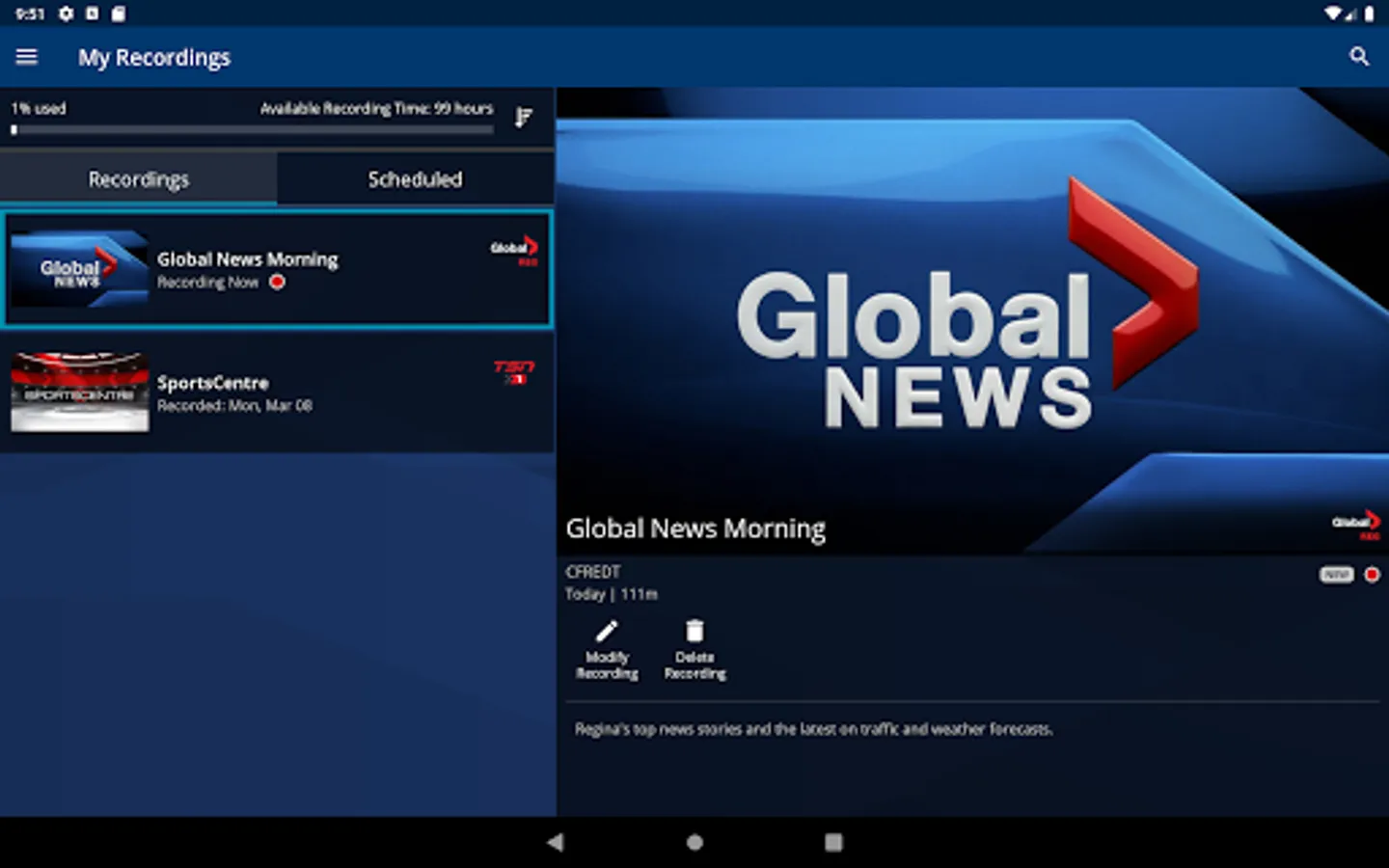Click the storage usage progress bar
This screenshot has height=868, width=1389.
tap(253, 130)
